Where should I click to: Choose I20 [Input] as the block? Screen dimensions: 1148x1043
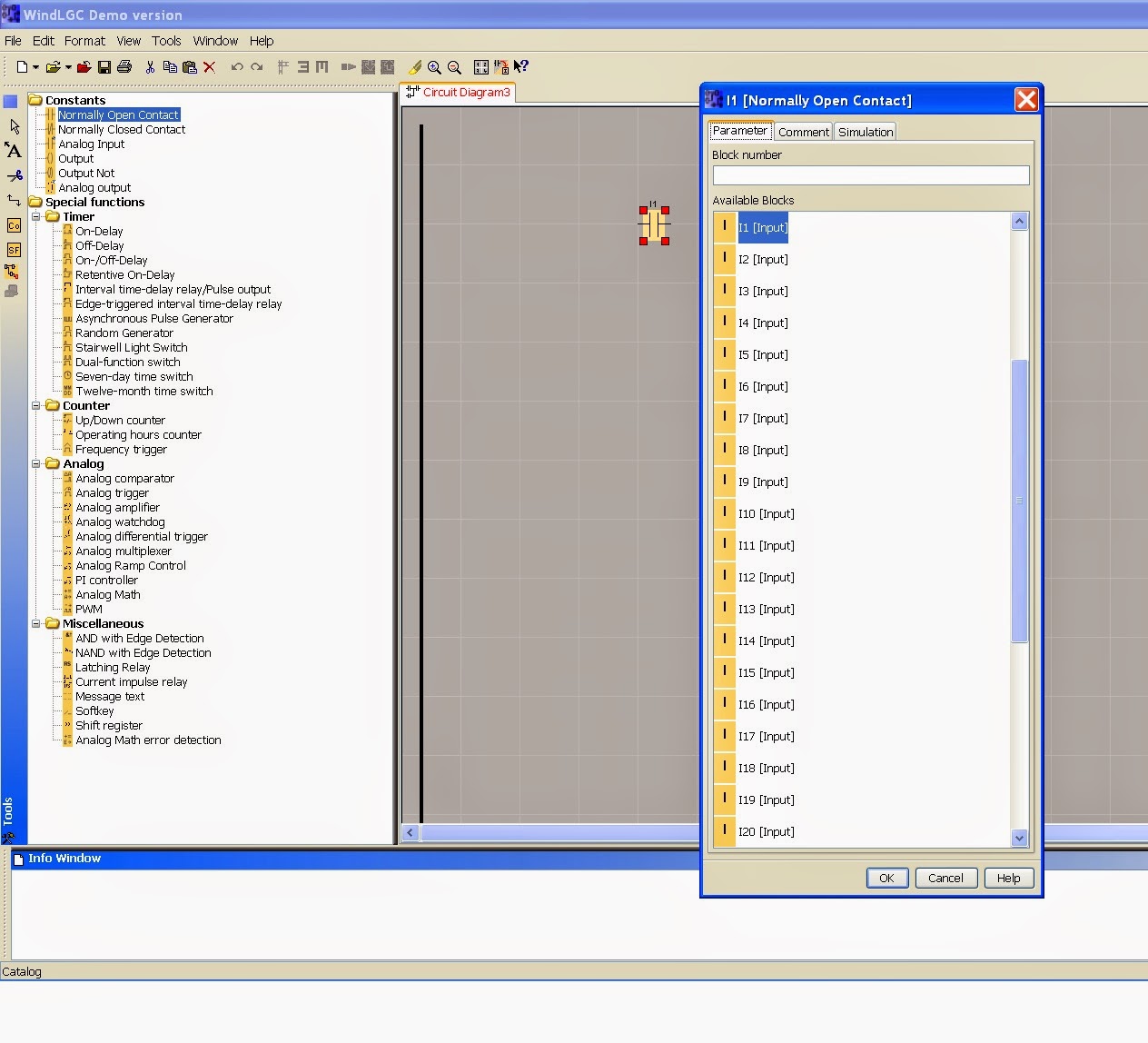tap(767, 831)
